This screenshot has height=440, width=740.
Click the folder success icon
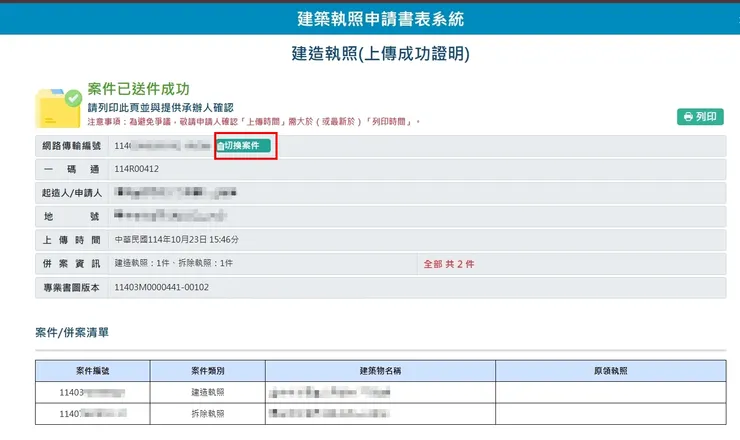tap(59, 108)
